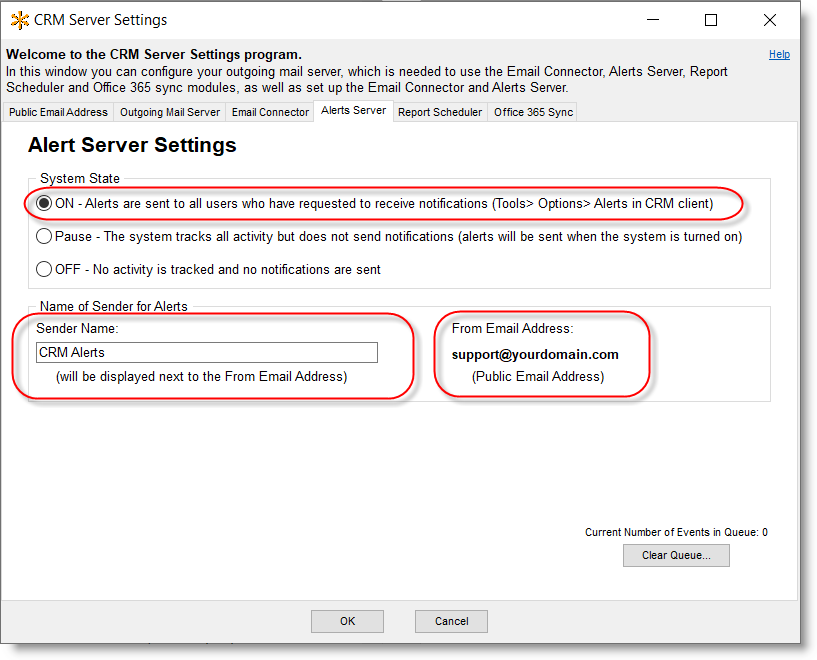
Task: Switch to the Office 365 Sync tab
Action: pyautogui.click(x=532, y=112)
